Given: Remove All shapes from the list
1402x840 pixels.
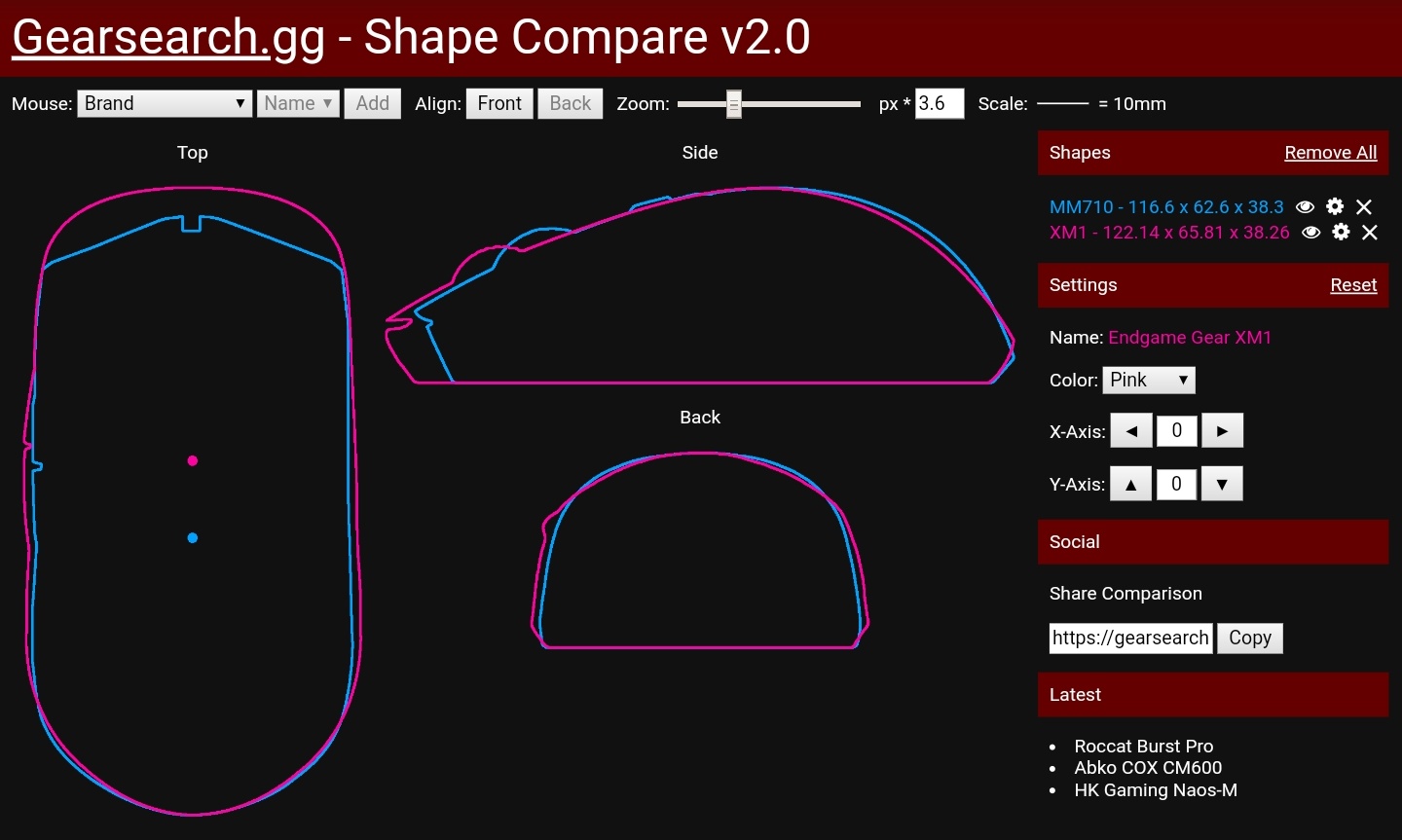Looking at the screenshot, I should pos(1331,153).
